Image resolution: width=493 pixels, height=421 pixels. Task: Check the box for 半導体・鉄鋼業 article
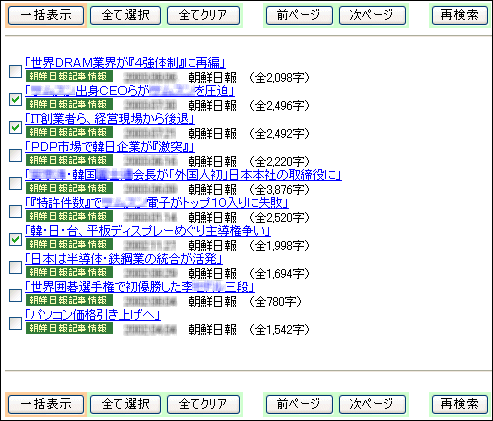coord(15,267)
